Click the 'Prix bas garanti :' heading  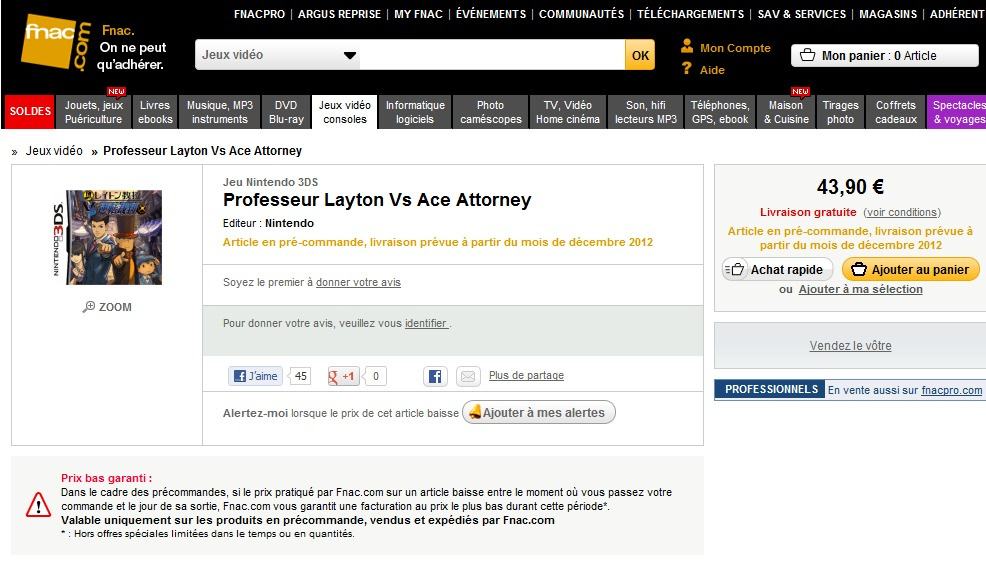(106, 478)
